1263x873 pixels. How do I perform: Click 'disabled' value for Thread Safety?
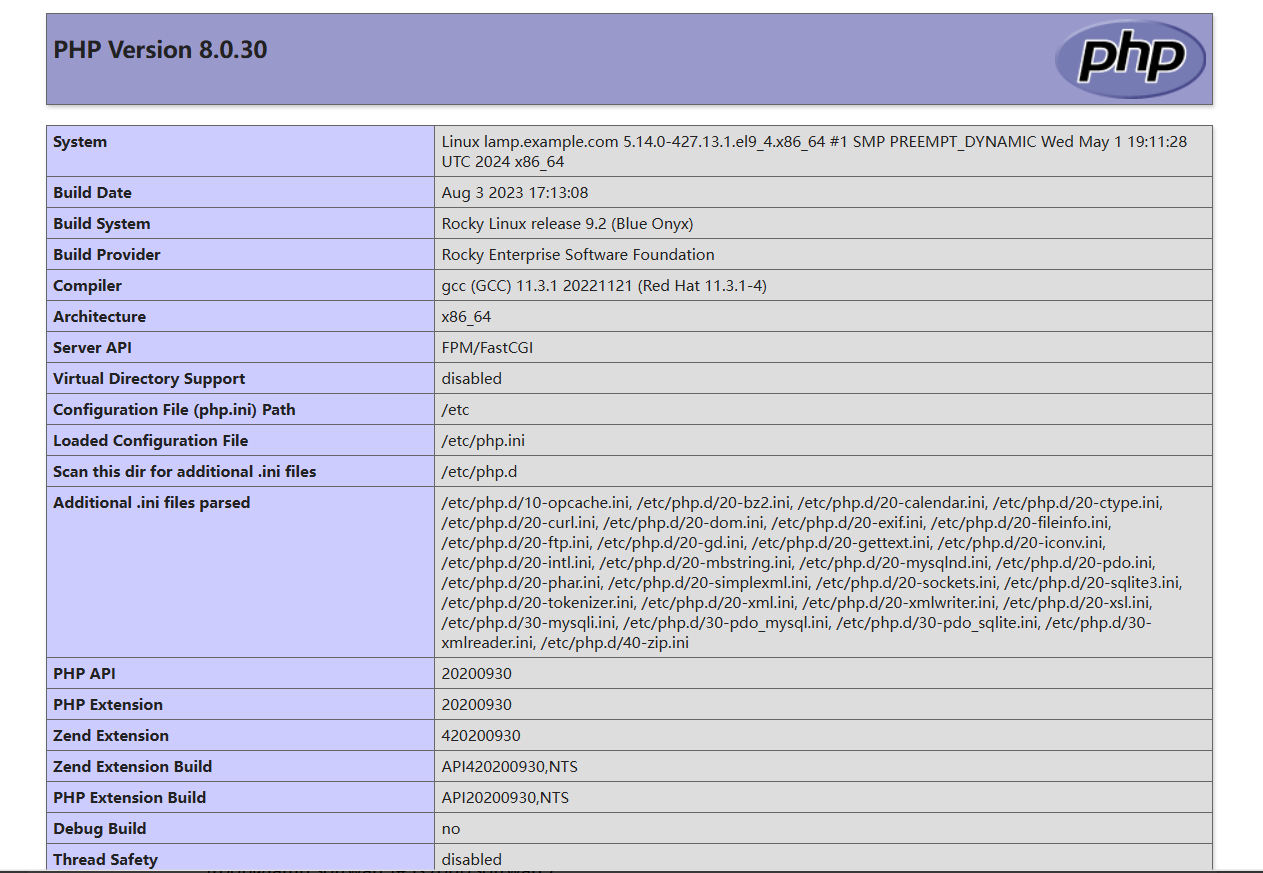coord(472,860)
